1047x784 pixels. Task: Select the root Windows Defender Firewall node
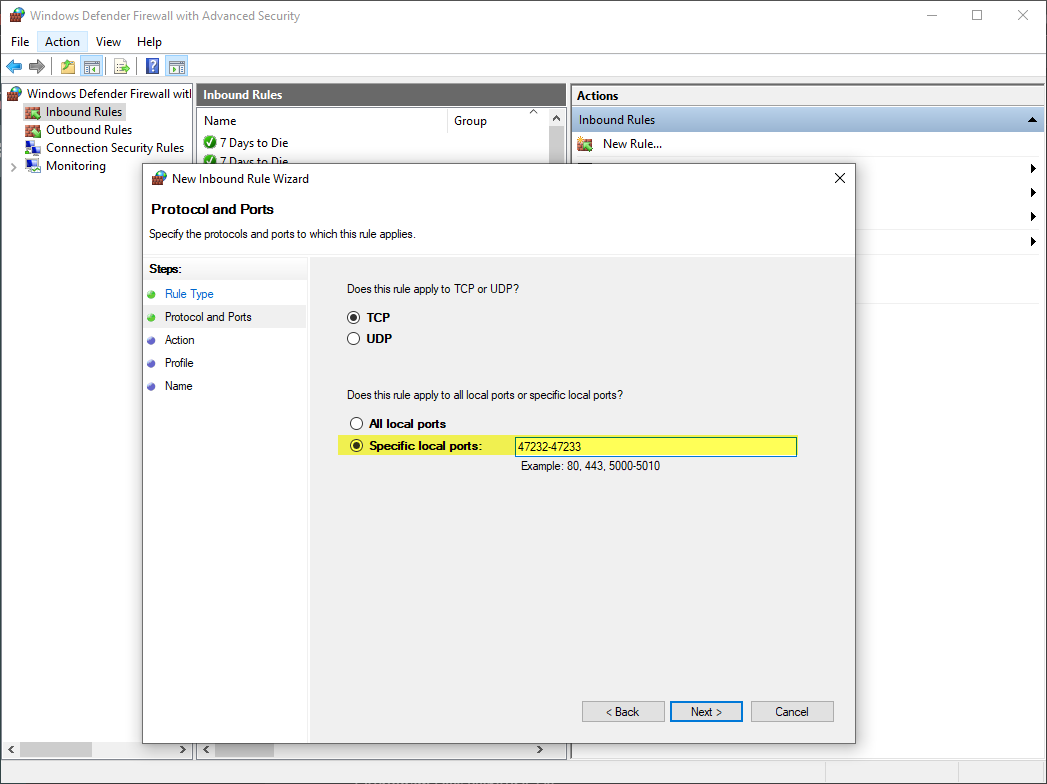tap(109, 94)
